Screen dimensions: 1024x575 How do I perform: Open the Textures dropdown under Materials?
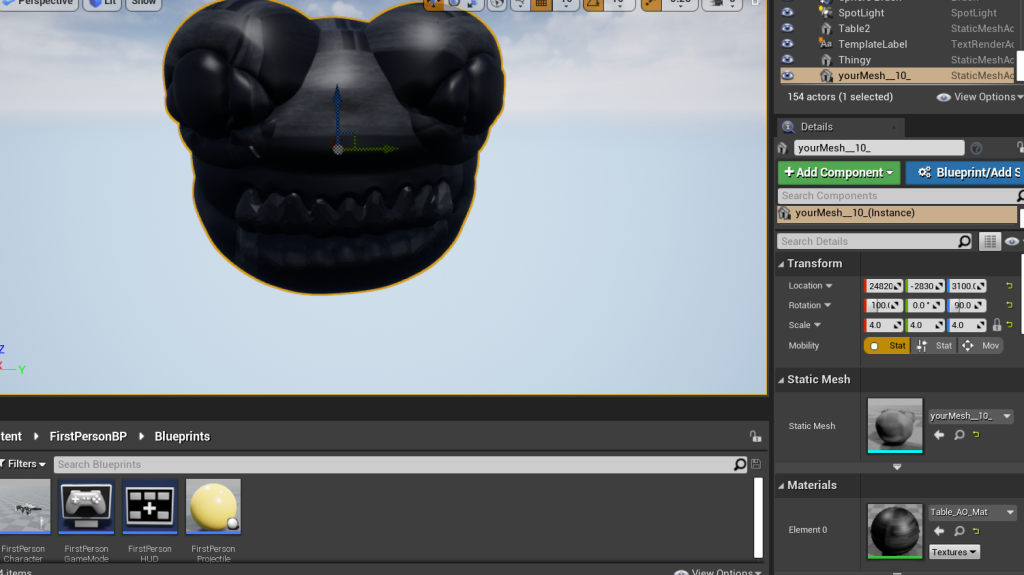954,552
